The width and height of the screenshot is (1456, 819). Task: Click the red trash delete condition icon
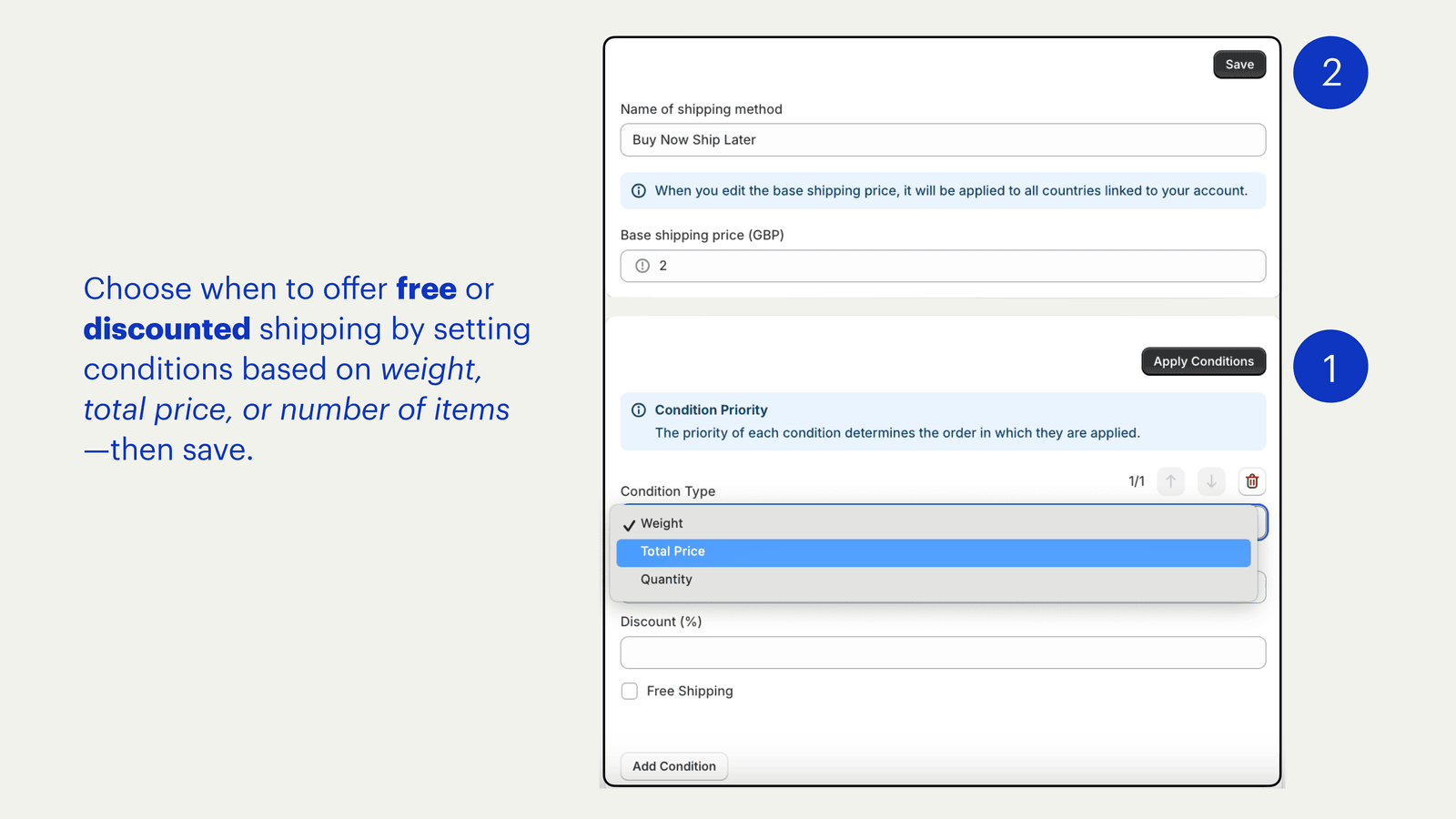pyautogui.click(x=1252, y=481)
